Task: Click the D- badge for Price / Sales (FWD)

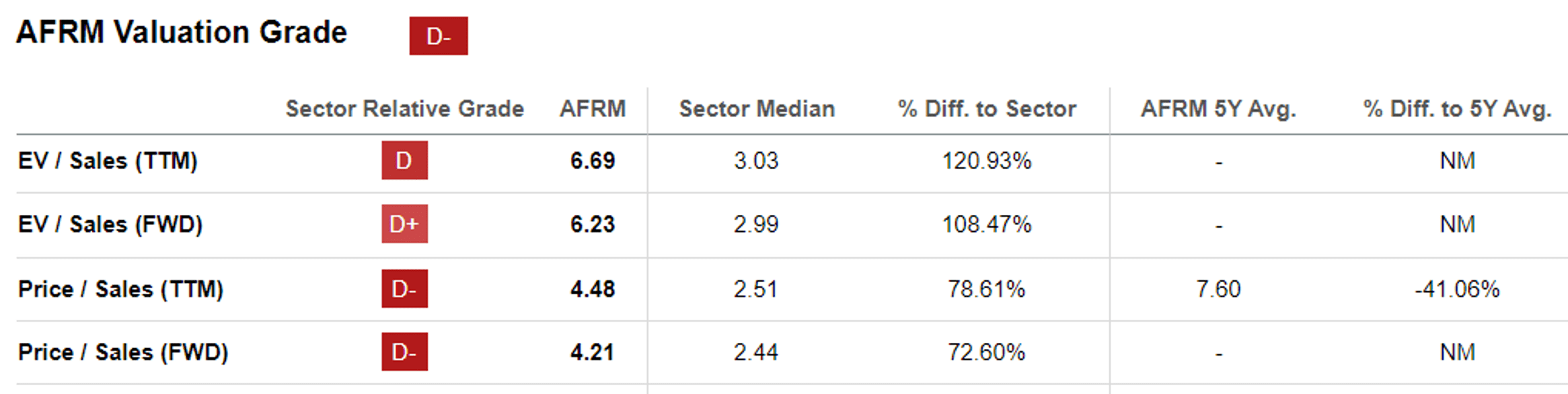Action: [x=404, y=352]
